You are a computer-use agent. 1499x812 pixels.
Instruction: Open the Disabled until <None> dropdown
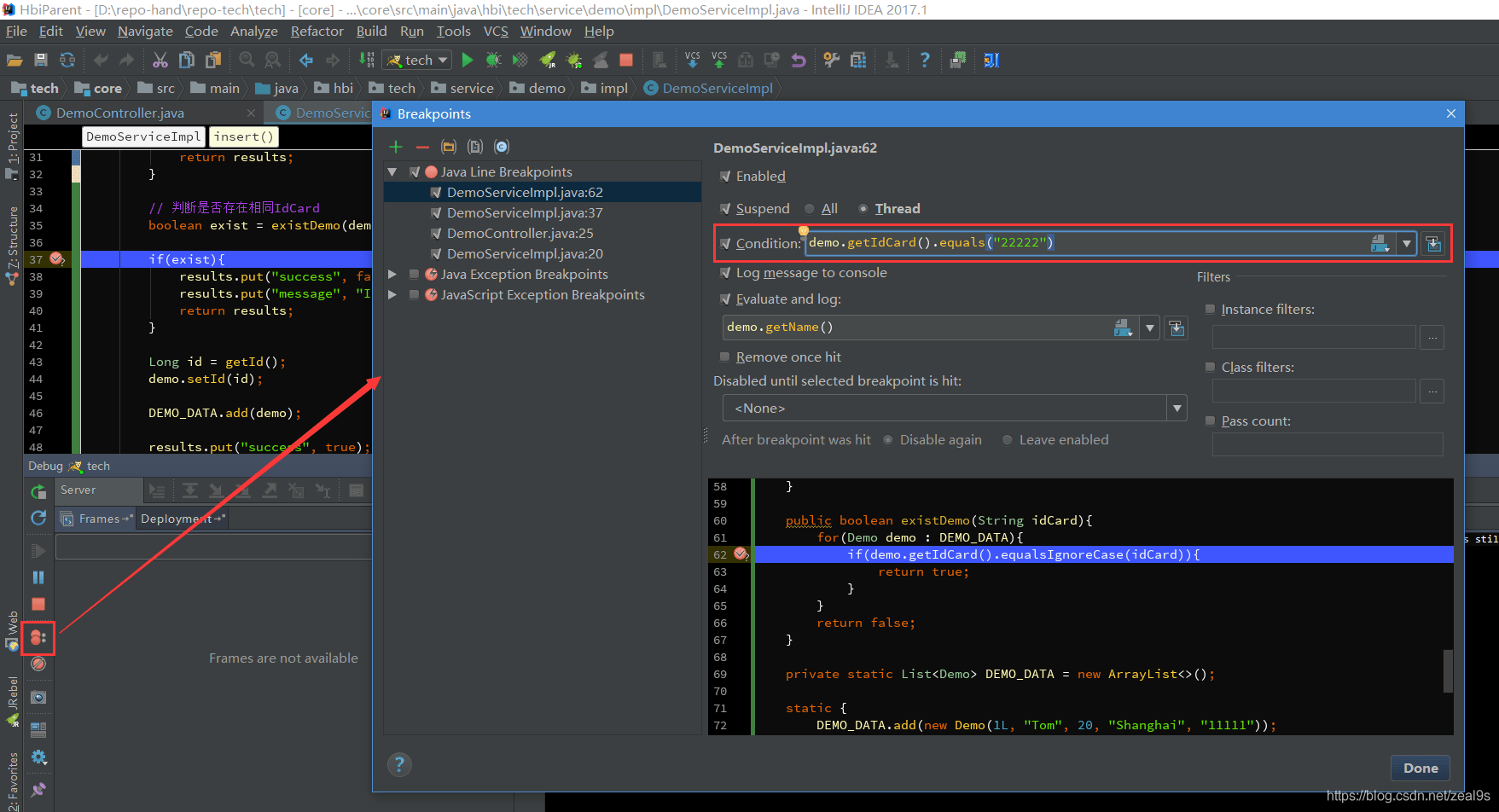point(955,409)
